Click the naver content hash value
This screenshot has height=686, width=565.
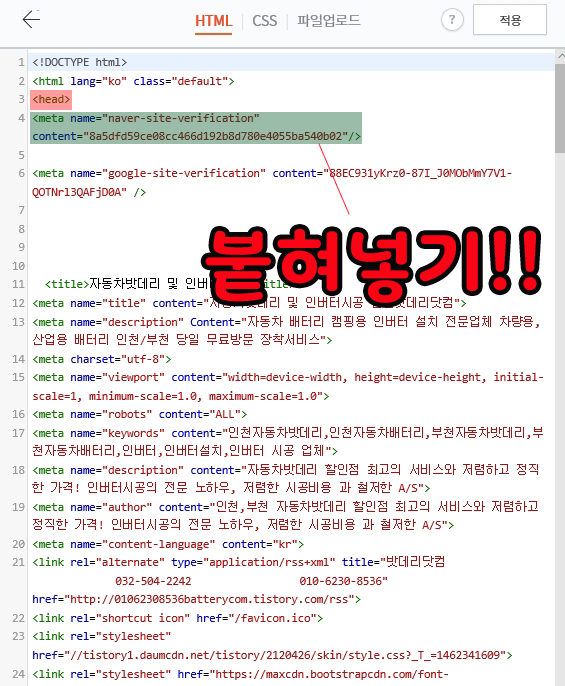215,136
